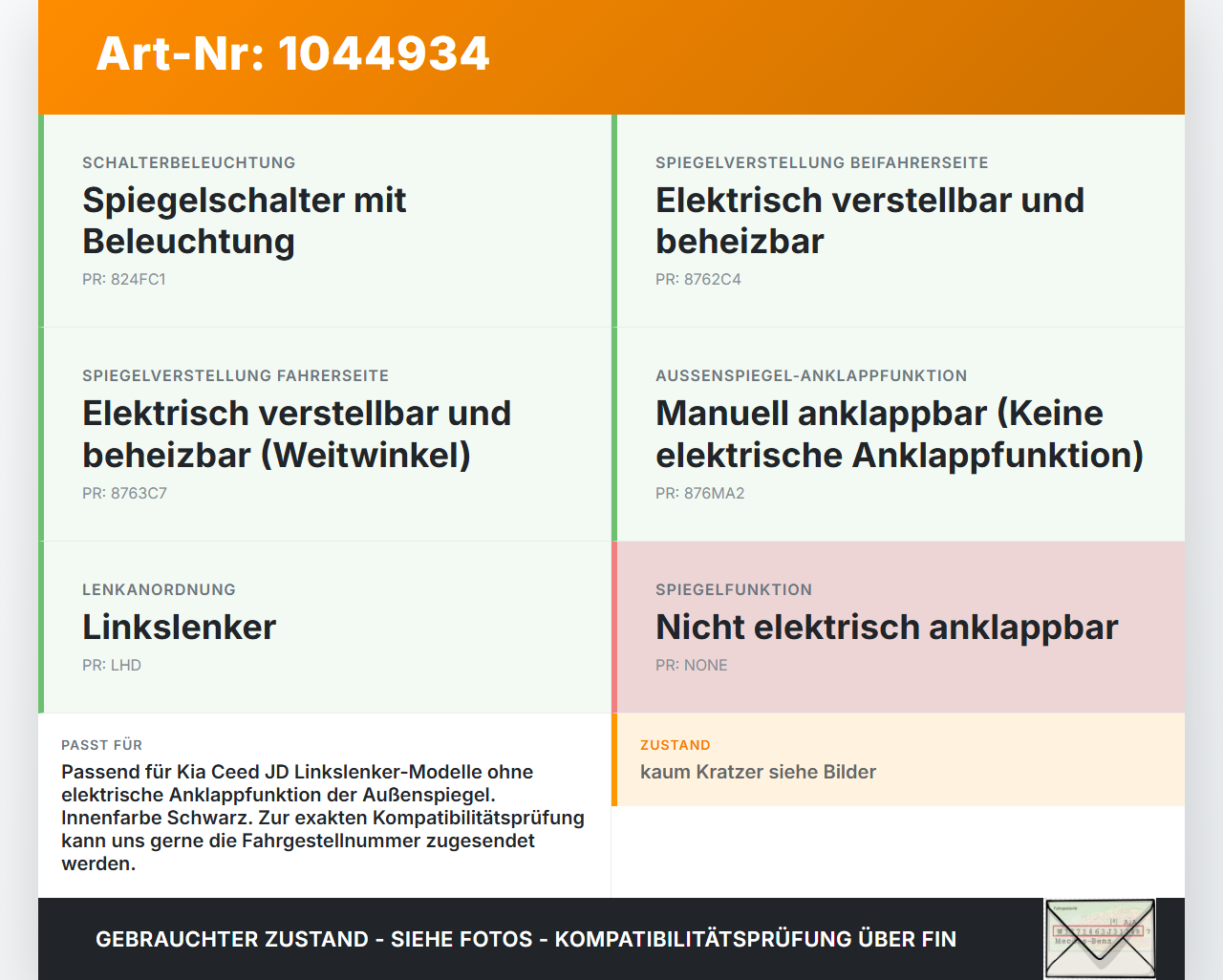Select the Art-Nr: 1044934 heading
1223x980 pixels.
[292, 53]
